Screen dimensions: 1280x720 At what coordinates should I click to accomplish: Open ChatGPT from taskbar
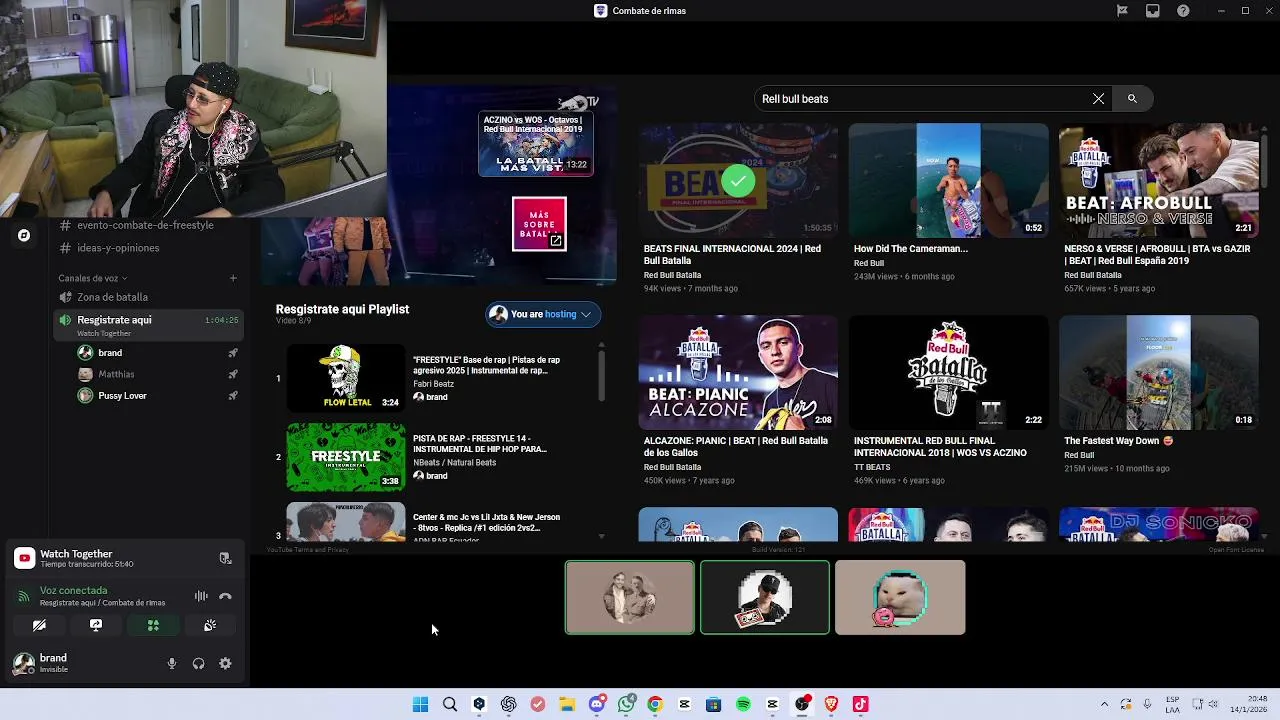pos(508,704)
